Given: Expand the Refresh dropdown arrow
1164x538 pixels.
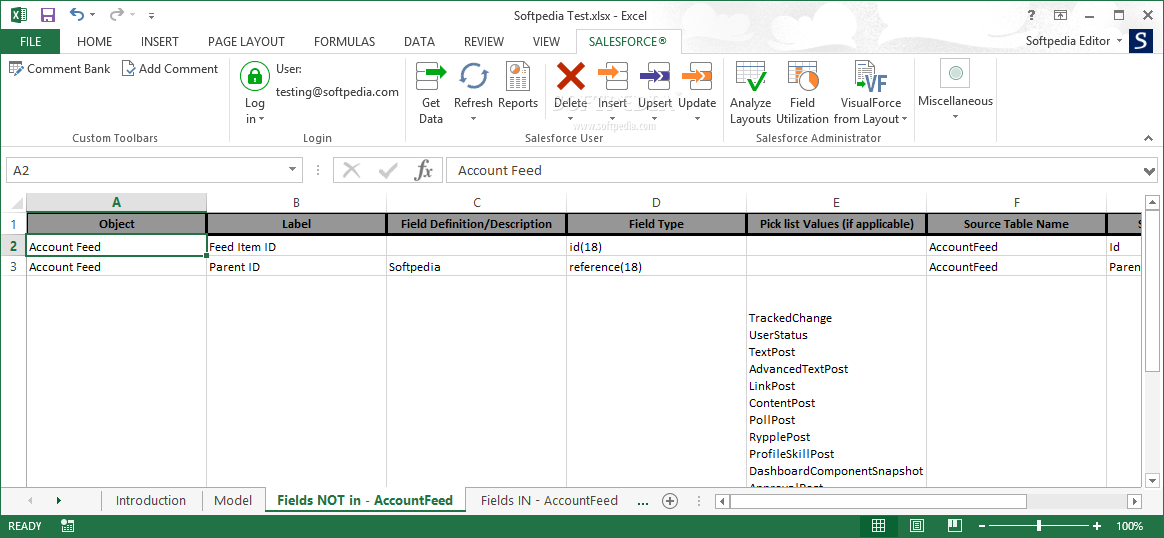Looking at the screenshot, I should coord(473,119).
